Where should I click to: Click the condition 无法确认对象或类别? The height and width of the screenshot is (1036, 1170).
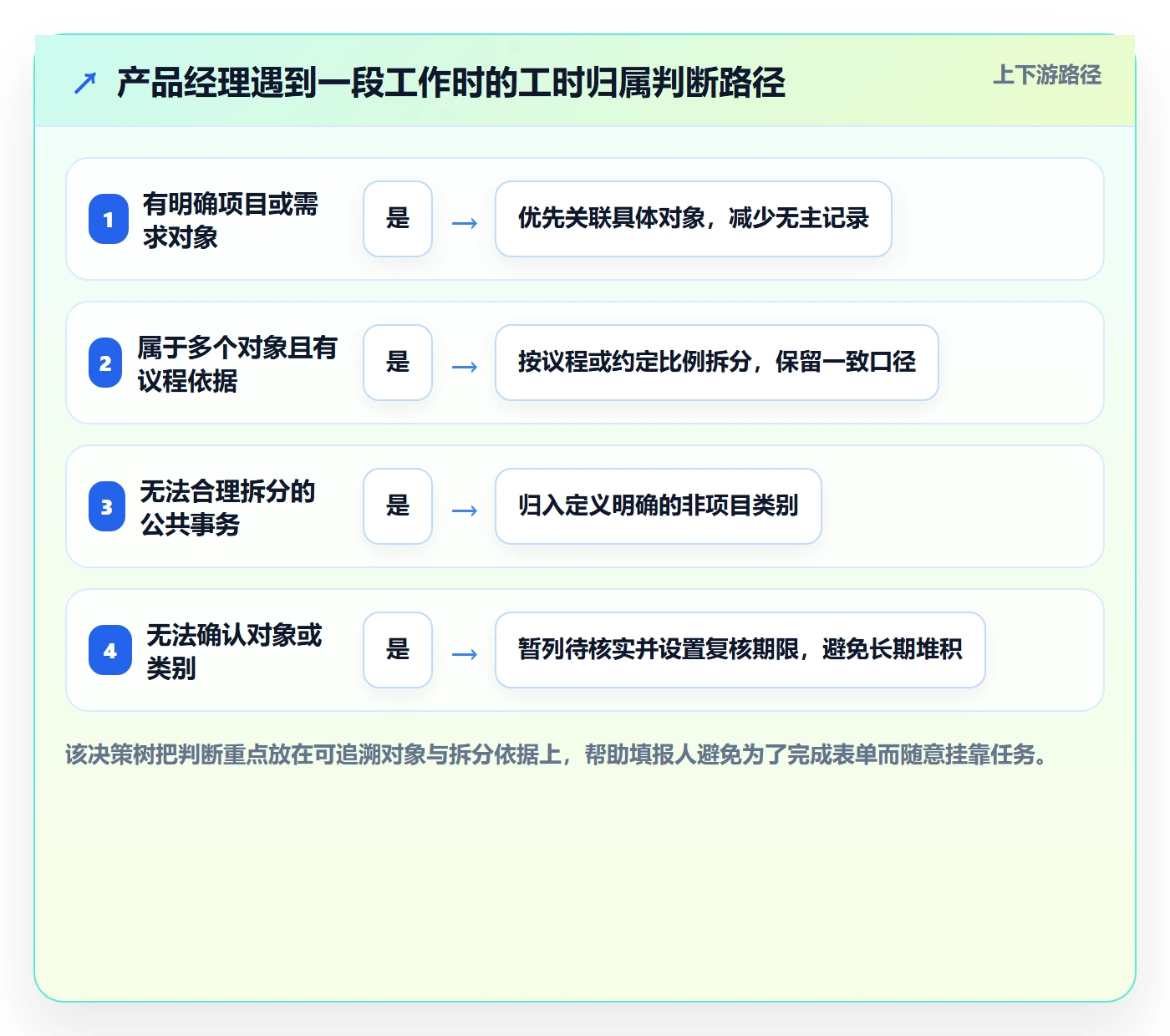[x=234, y=651]
